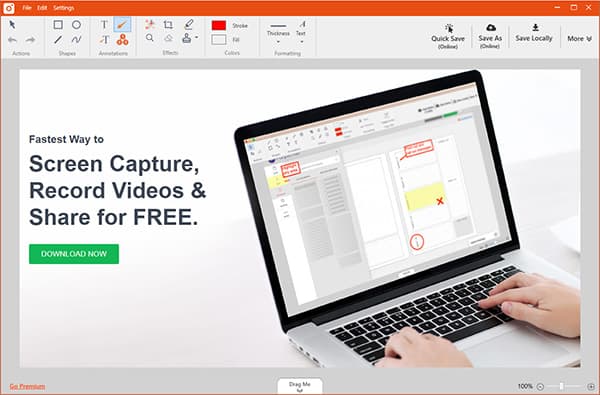The height and width of the screenshot is (395, 600).
Task: Open the Settings menu
Action: 64,8
